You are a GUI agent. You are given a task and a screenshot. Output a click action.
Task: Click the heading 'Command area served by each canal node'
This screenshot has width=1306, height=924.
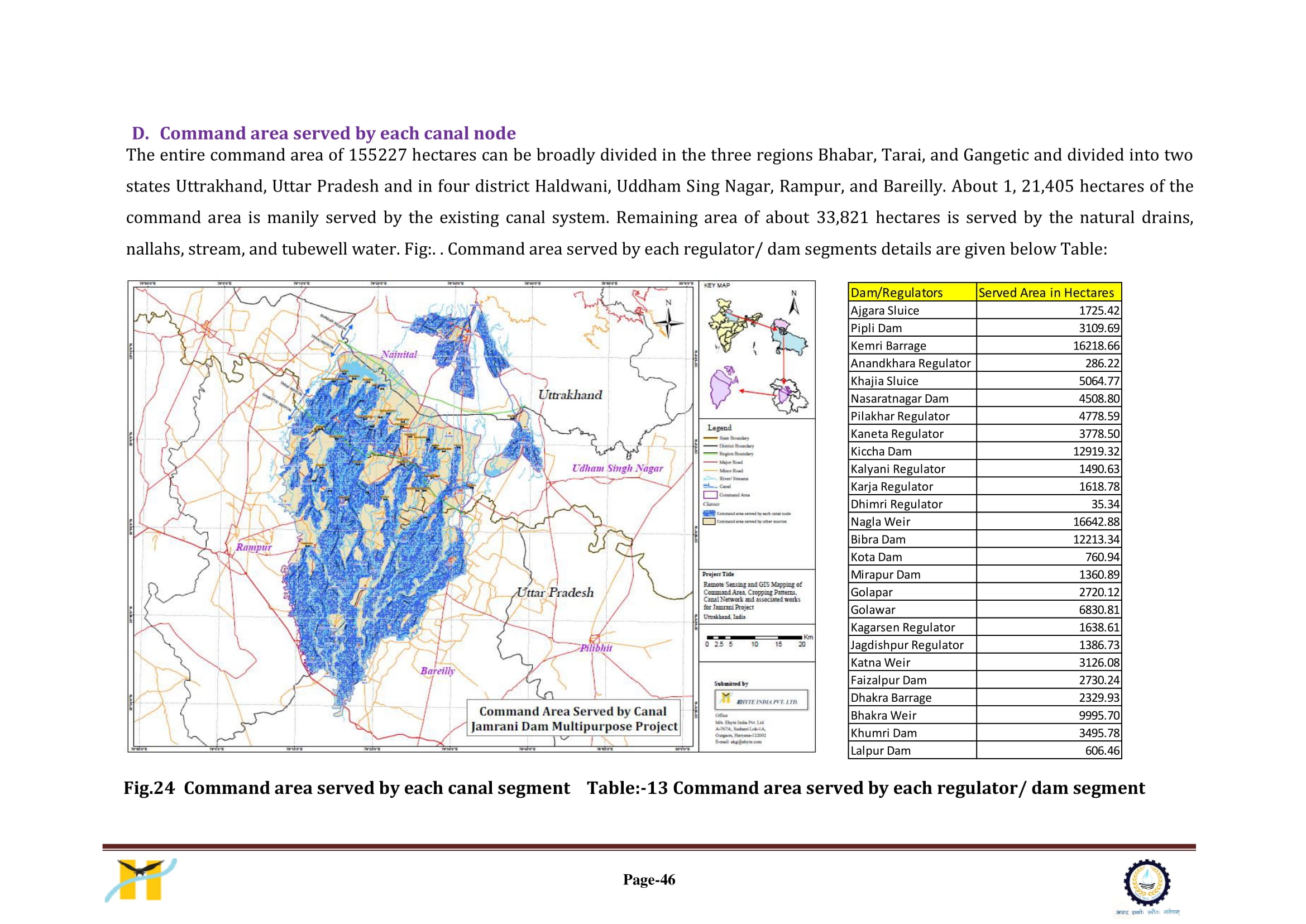point(338,133)
